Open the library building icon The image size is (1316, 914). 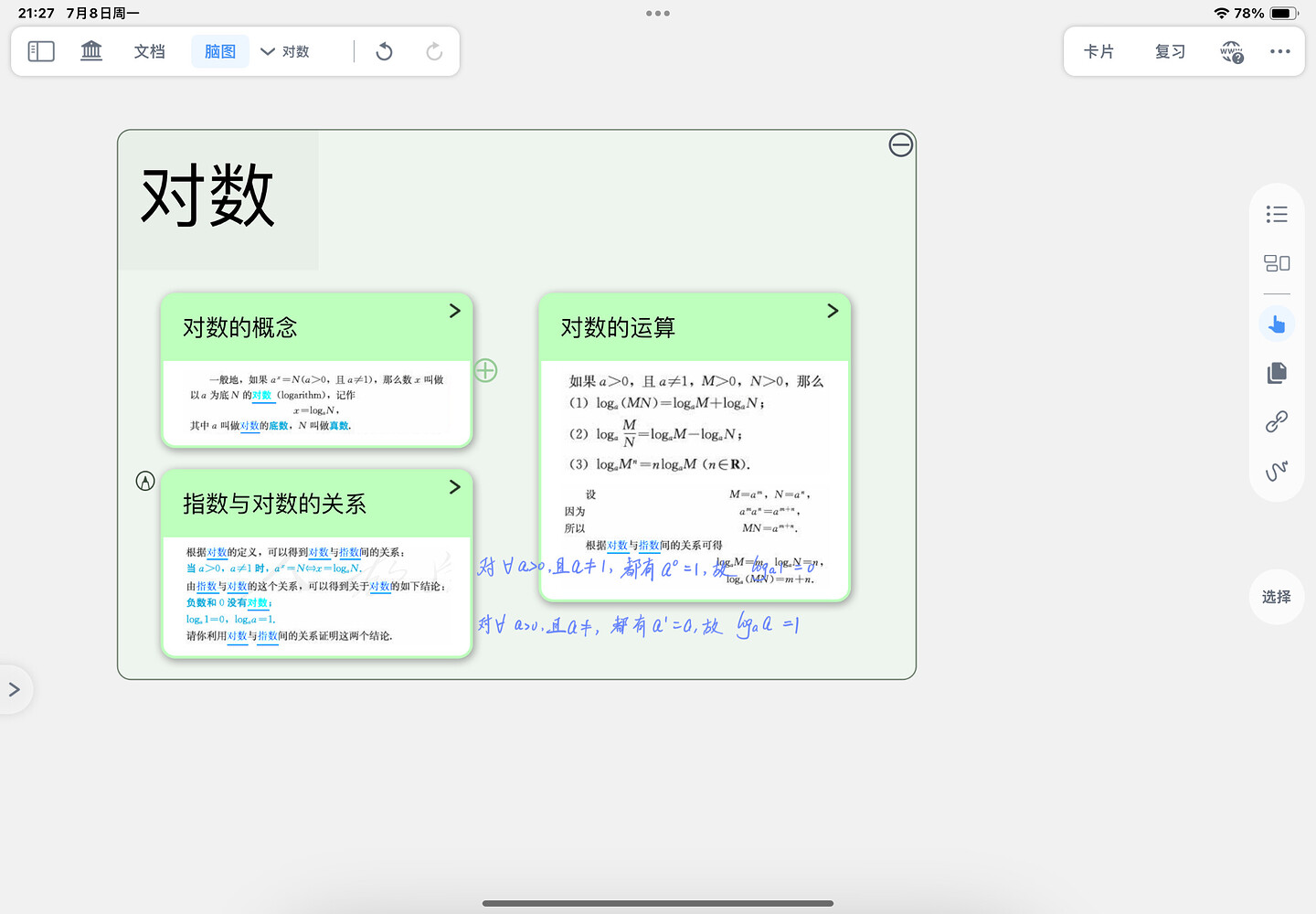91,51
